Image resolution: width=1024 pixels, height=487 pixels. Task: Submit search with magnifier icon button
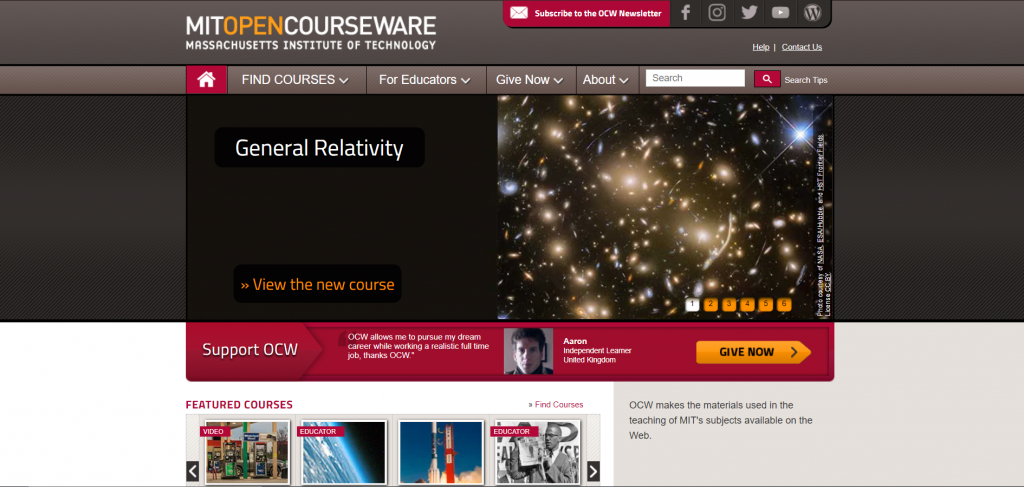(x=767, y=79)
